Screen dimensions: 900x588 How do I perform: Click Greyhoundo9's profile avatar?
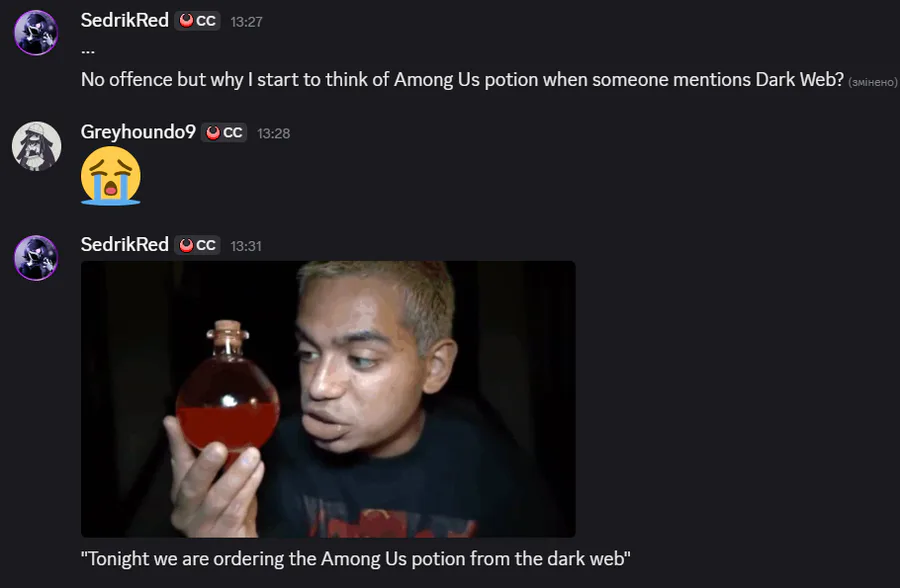click(x=36, y=146)
